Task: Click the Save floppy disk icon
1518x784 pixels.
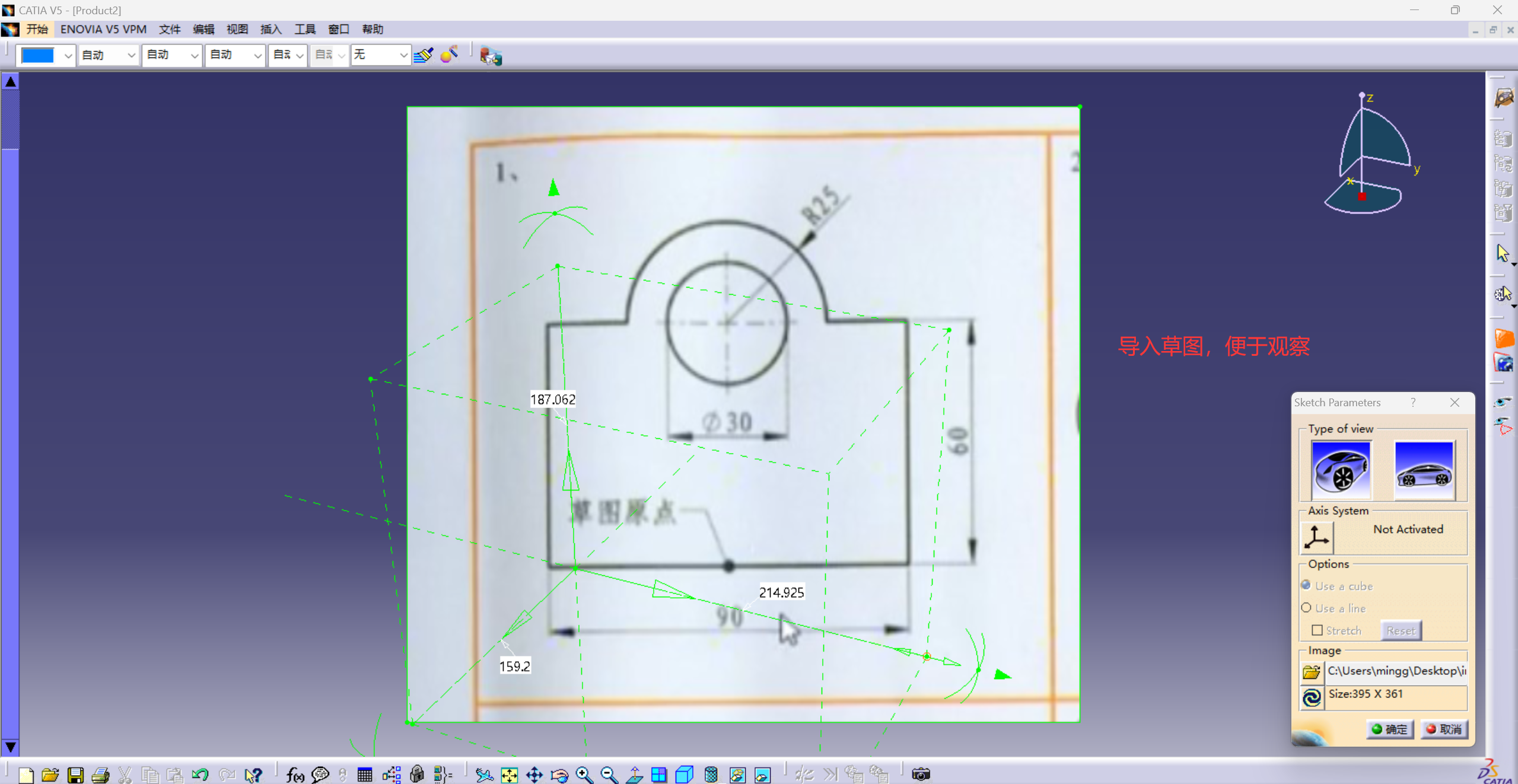Action: pyautogui.click(x=75, y=774)
